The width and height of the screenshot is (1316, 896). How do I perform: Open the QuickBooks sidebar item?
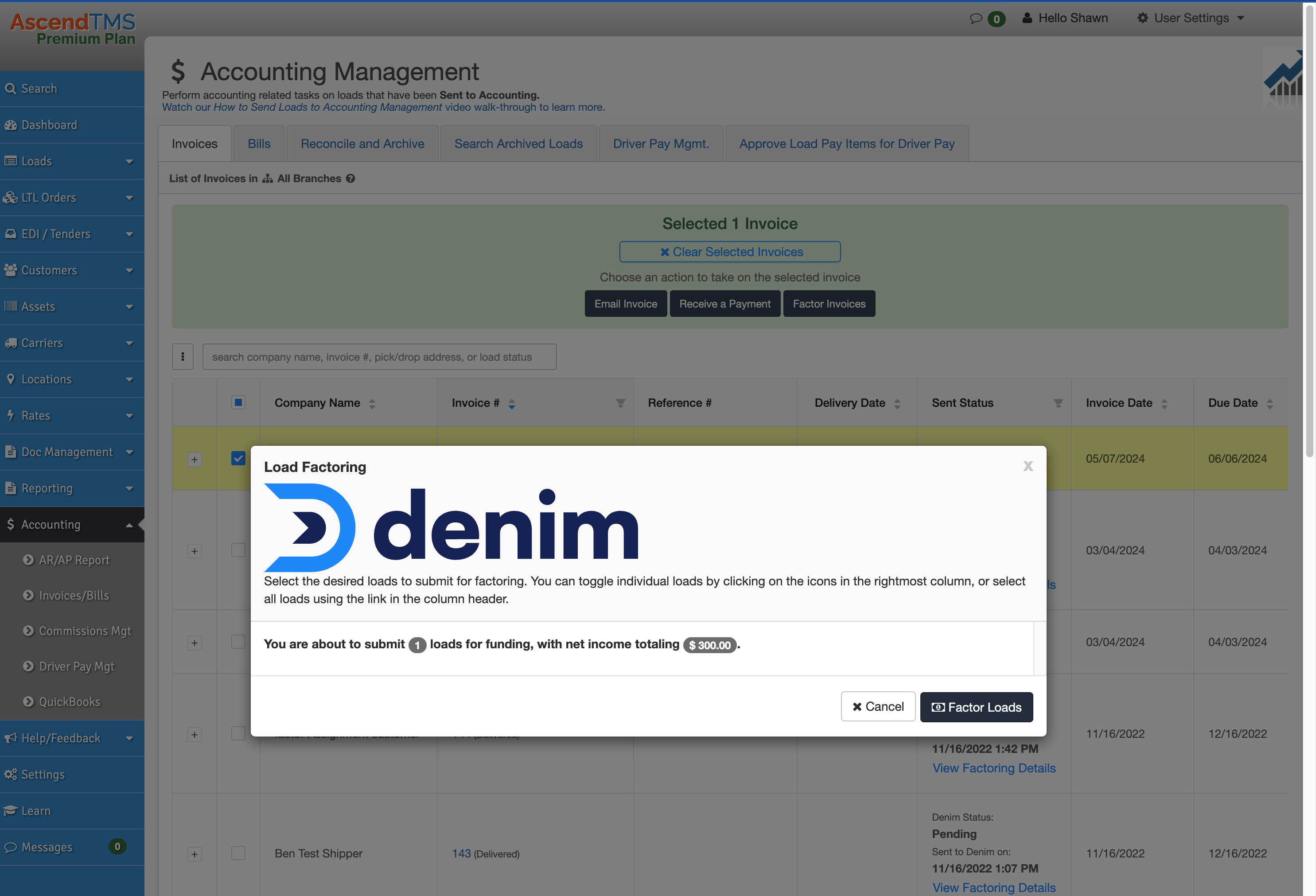[69, 702]
